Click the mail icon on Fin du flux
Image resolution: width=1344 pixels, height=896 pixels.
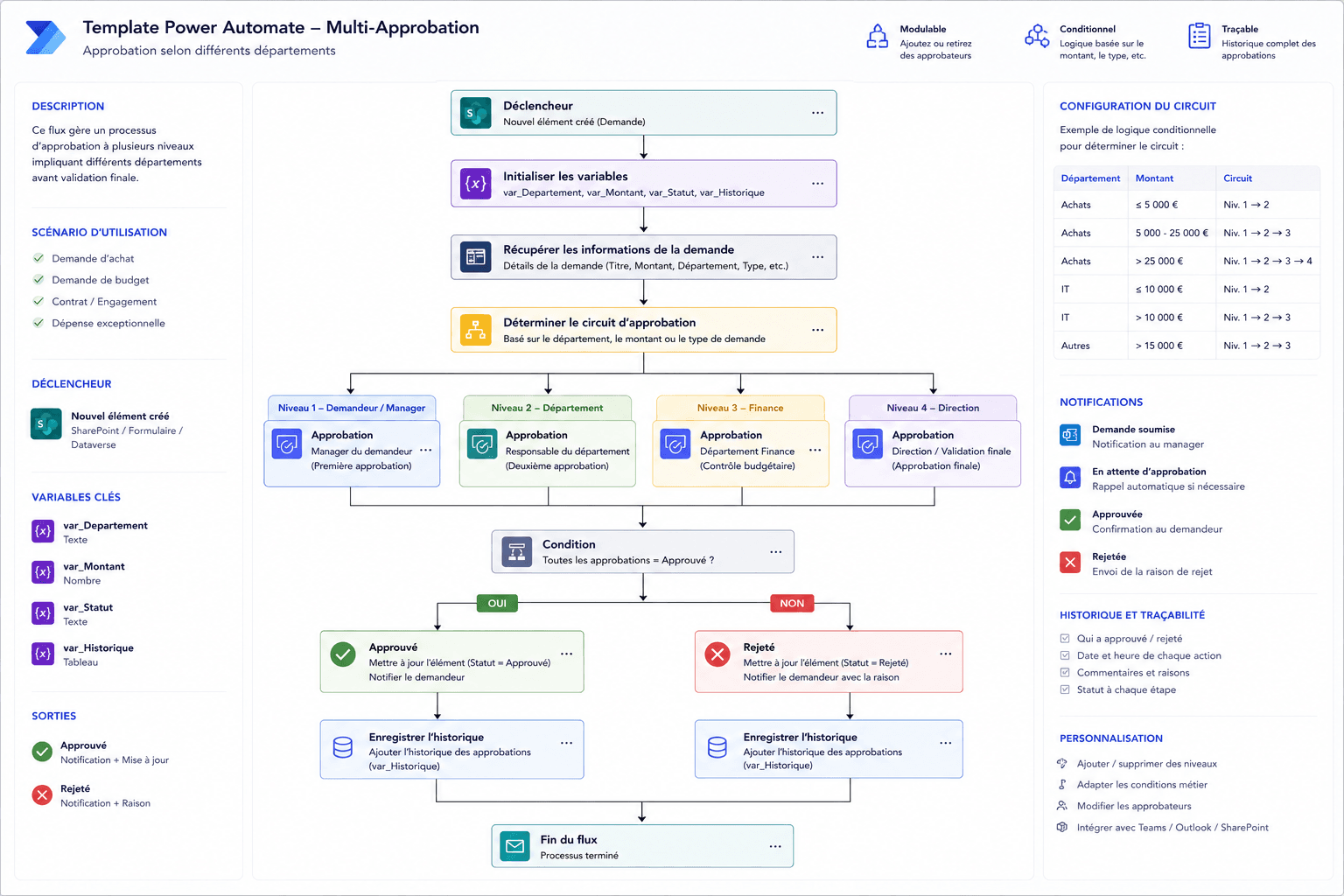pyautogui.click(x=515, y=846)
